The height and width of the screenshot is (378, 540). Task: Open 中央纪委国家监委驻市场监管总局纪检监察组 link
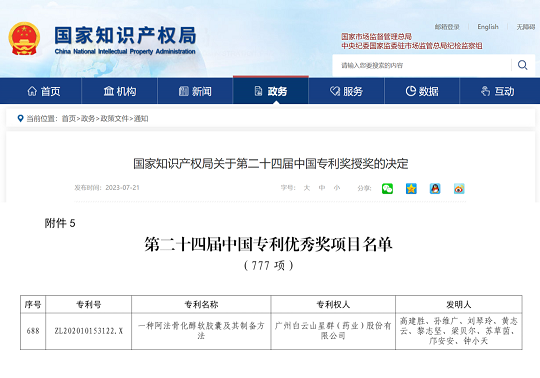tap(412, 45)
